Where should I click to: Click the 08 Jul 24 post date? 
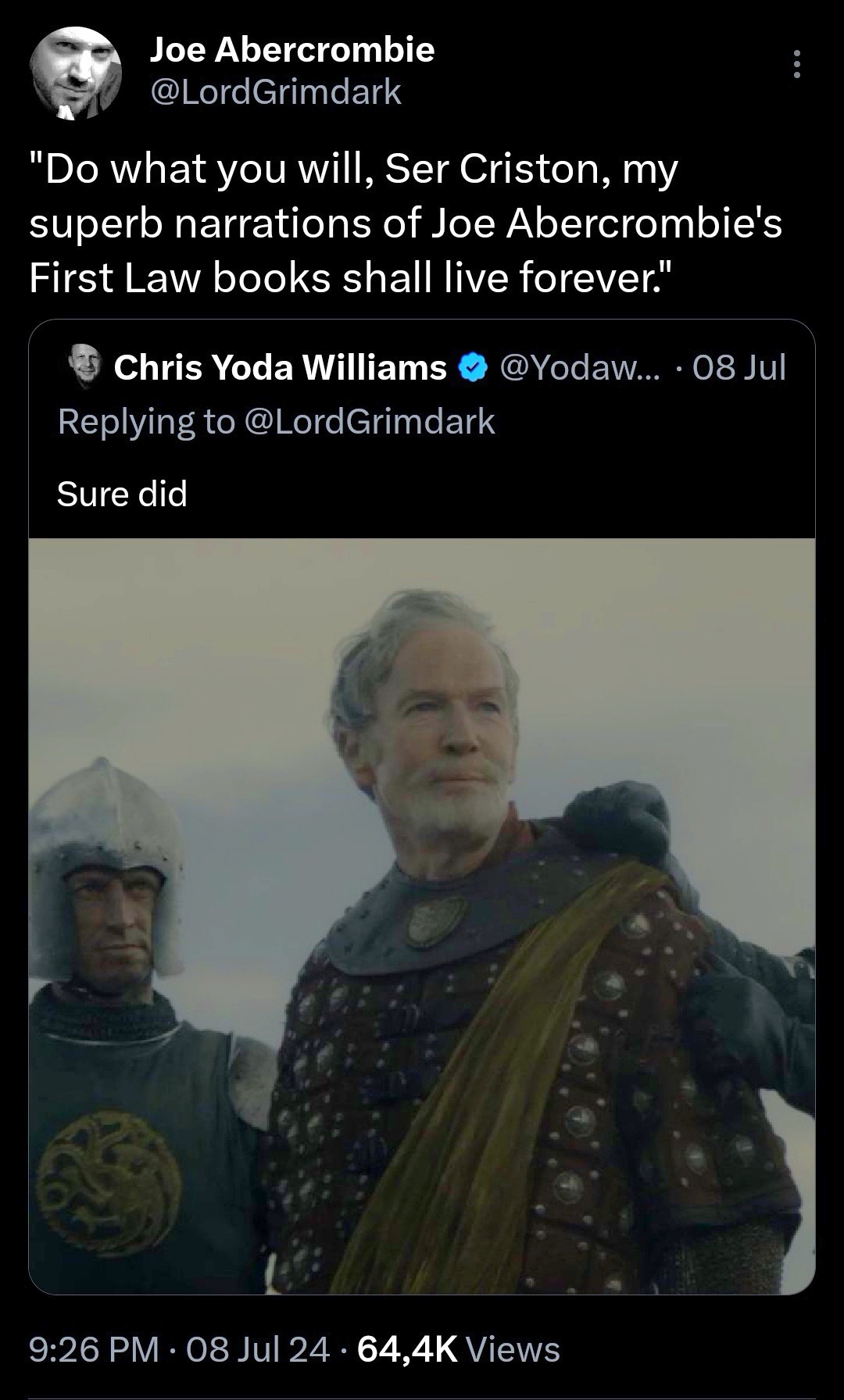coord(259,1349)
